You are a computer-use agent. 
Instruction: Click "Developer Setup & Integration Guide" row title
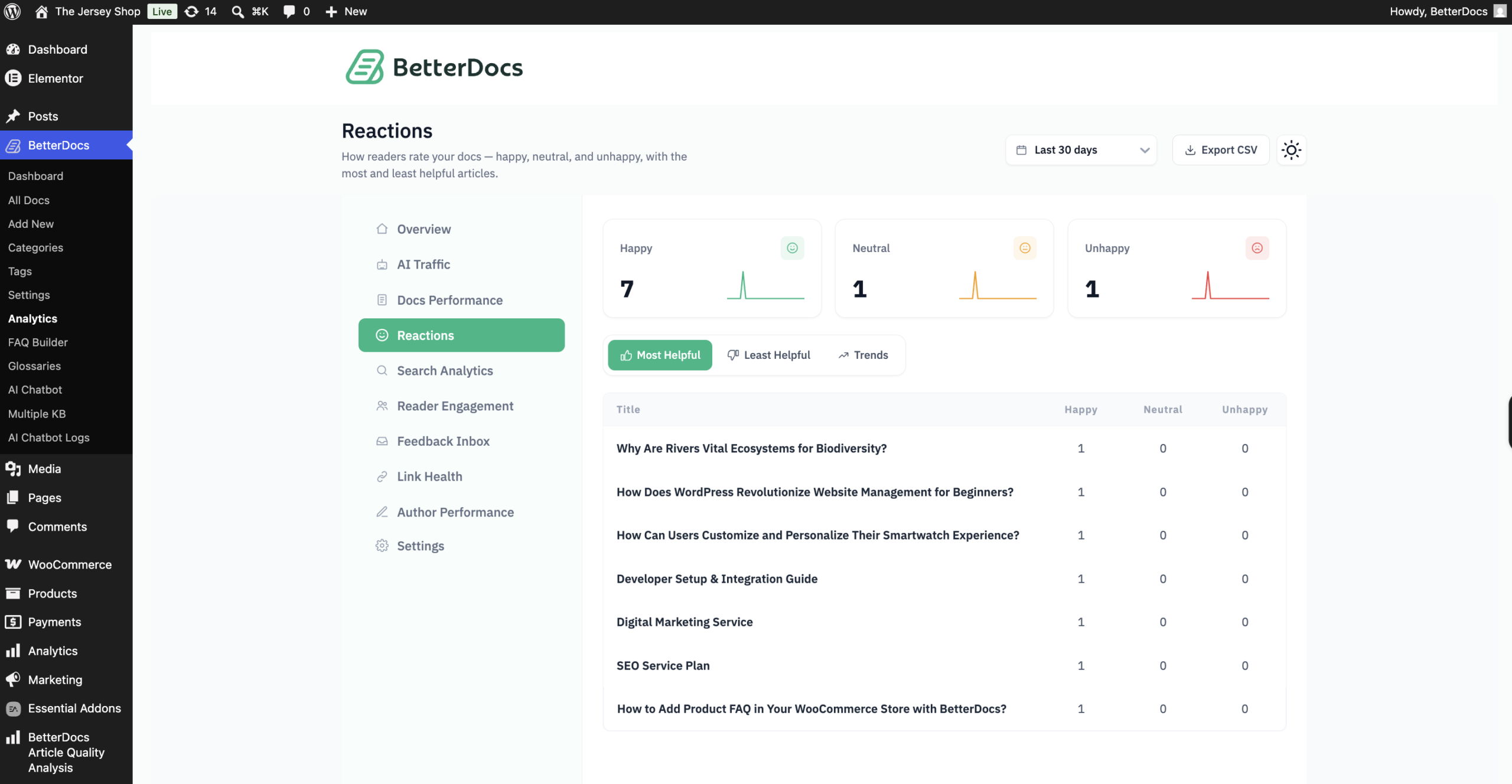(717, 579)
